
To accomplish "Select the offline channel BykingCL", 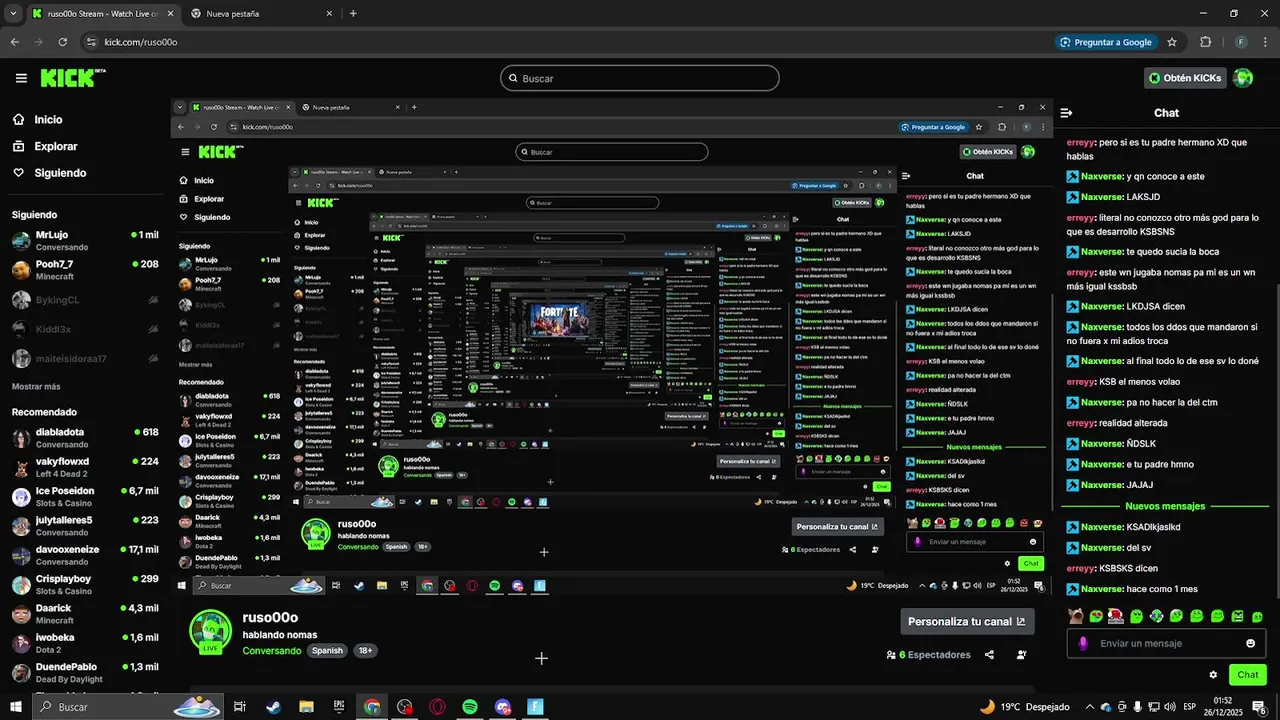I will click(x=85, y=300).
